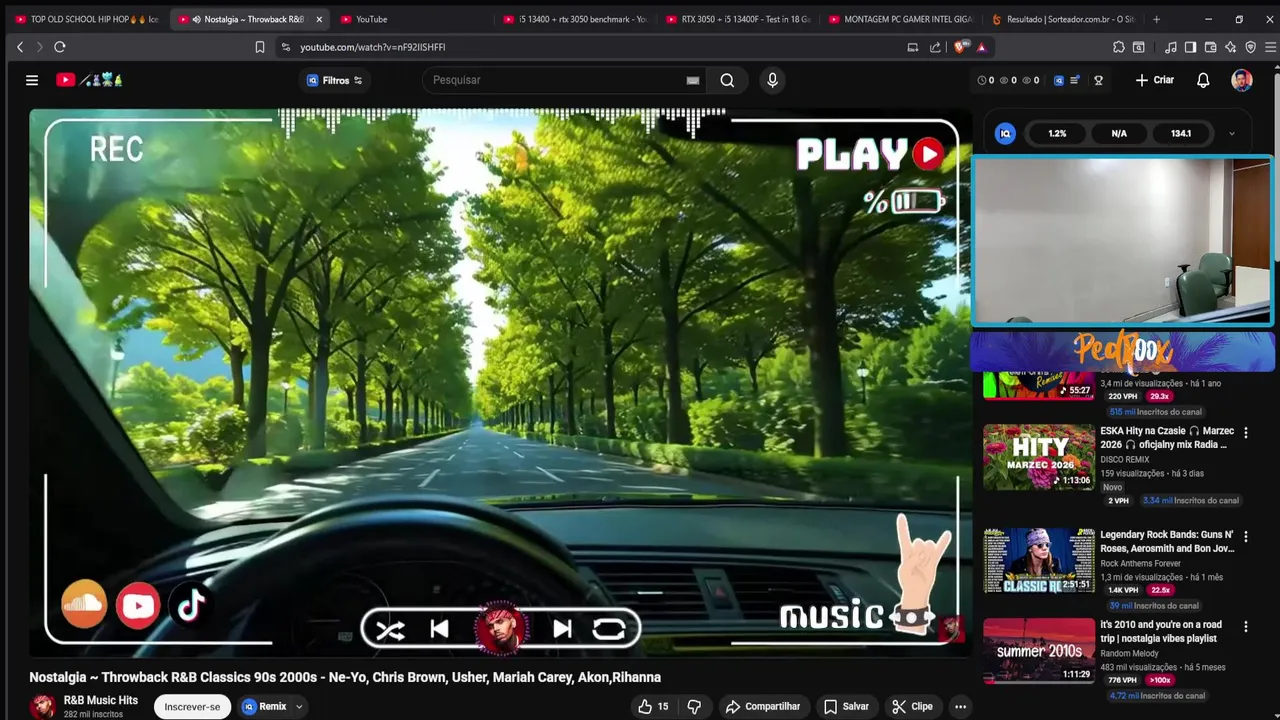
Task: Open the YouTube hamburger guide menu
Action: 32,80
